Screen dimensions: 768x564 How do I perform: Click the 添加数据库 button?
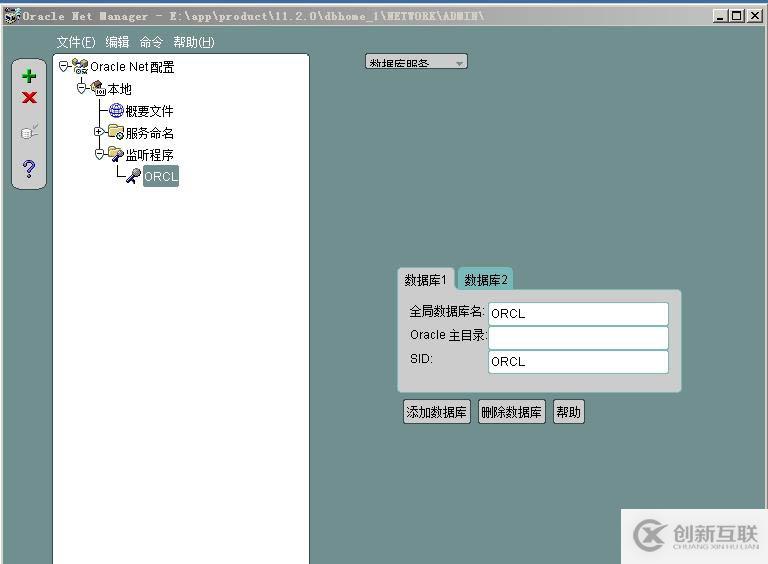pyautogui.click(x=436, y=412)
